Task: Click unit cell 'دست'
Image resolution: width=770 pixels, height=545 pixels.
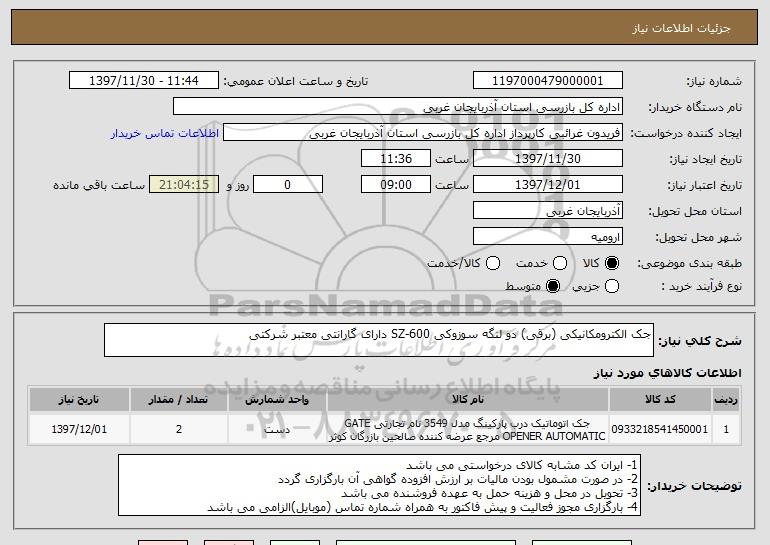Action: [277, 429]
